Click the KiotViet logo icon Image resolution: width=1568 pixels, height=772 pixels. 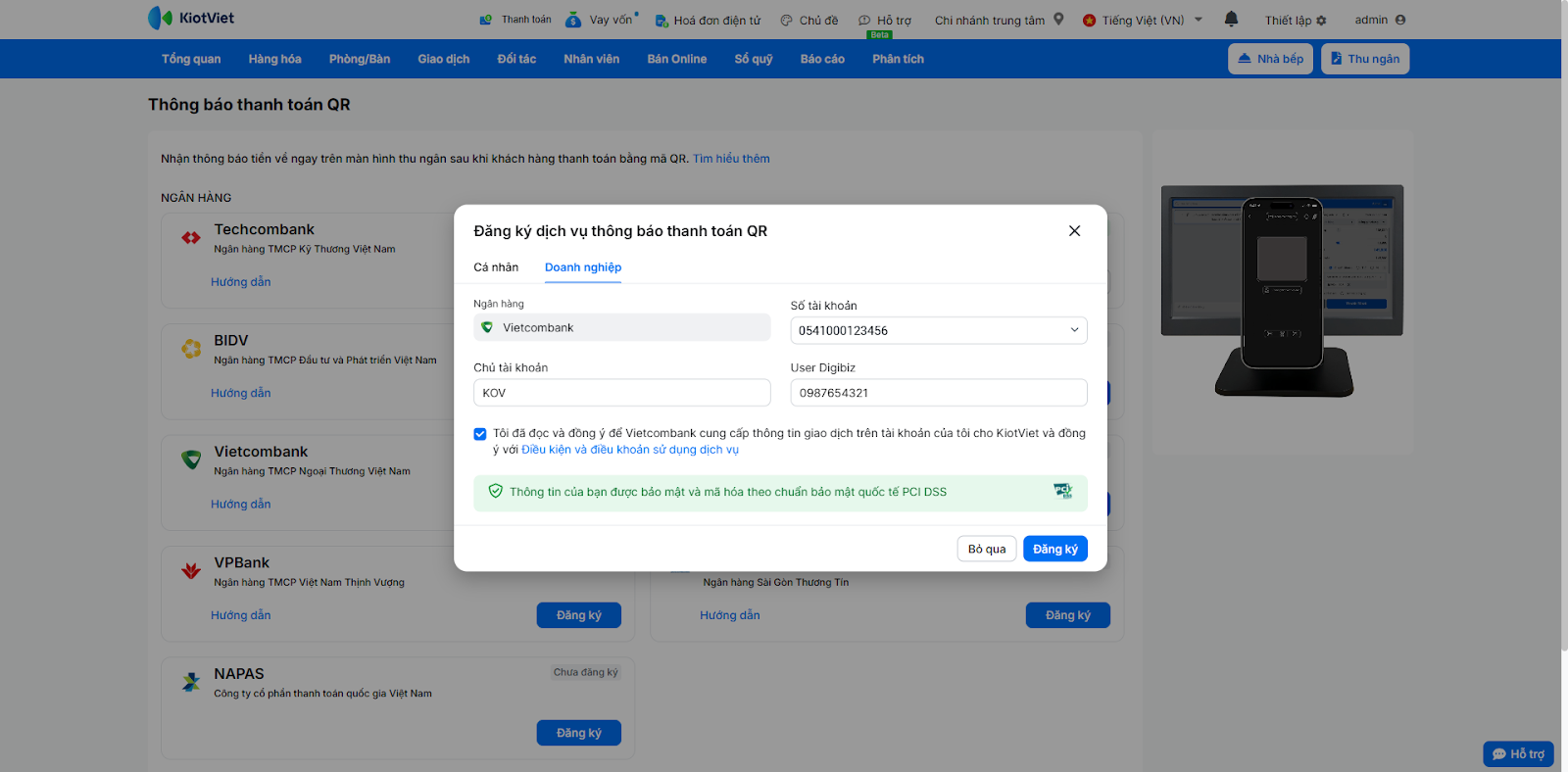pyautogui.click(x=160, y=18)
